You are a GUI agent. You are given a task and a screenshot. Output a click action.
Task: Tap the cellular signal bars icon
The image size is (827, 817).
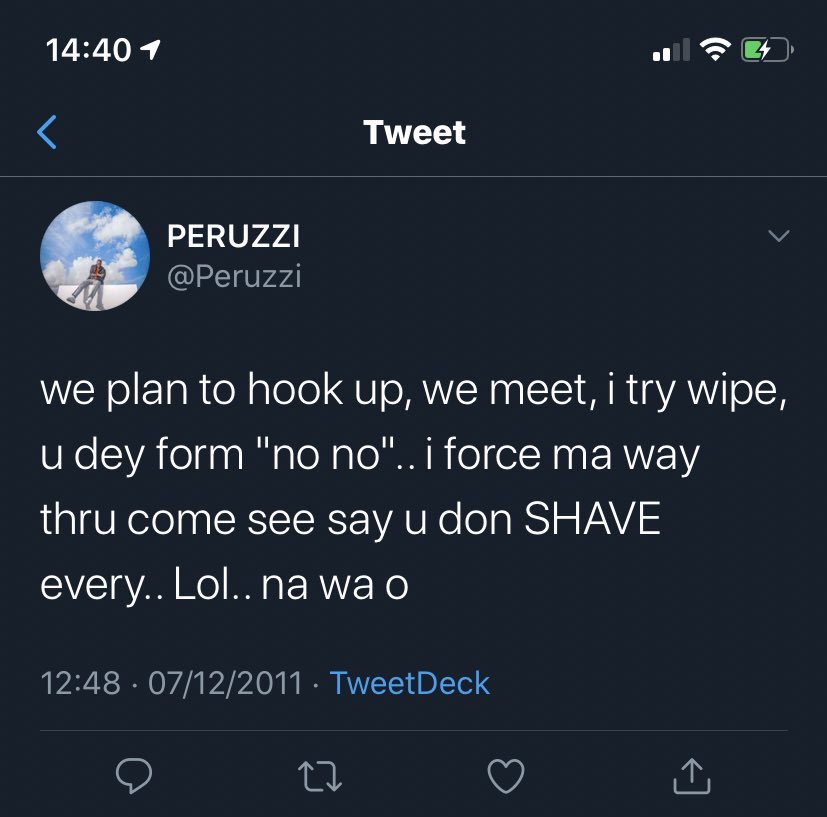(671, 50)
